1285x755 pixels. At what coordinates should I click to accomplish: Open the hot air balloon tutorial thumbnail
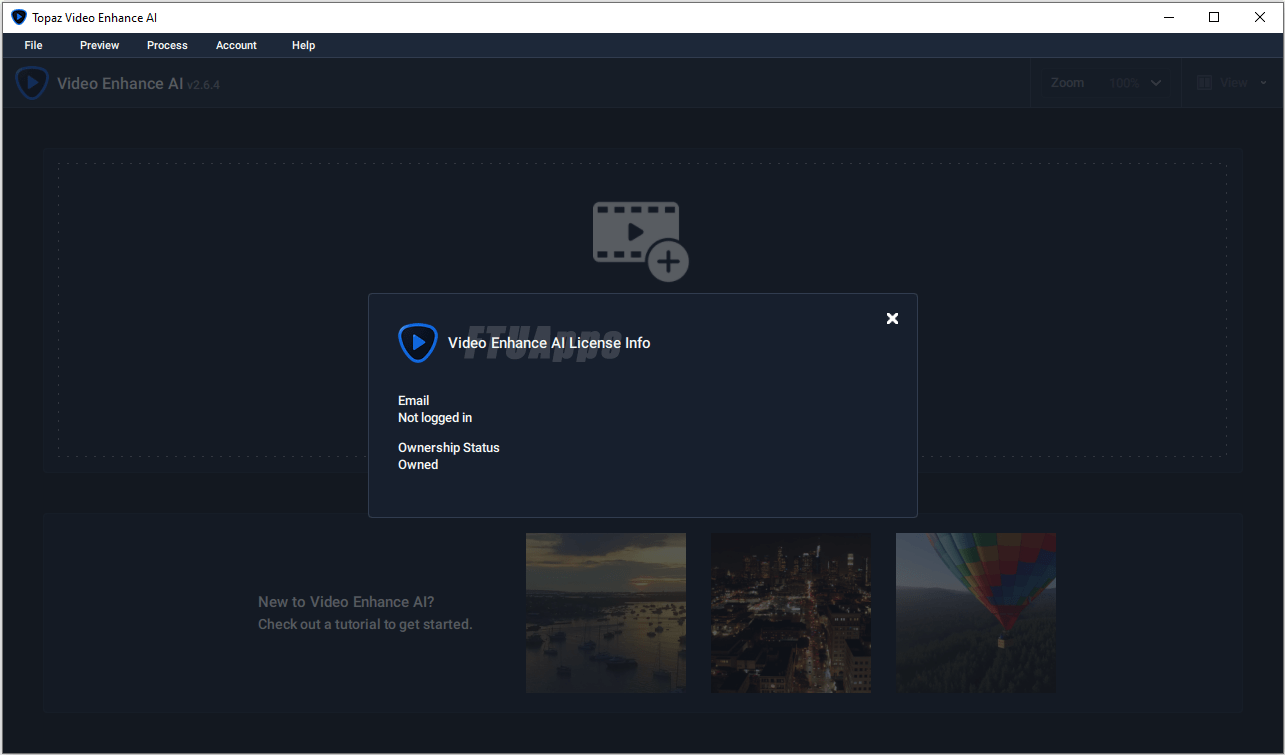tap(976, 613)
